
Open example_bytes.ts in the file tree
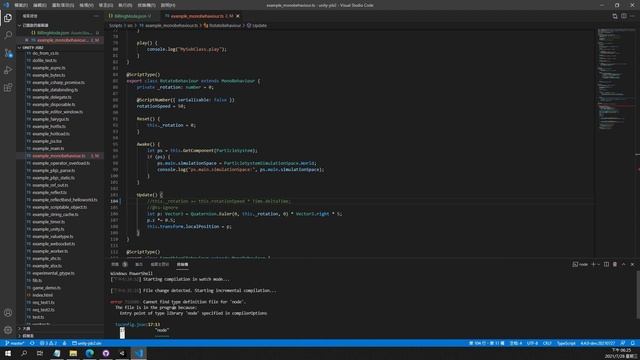49,75
